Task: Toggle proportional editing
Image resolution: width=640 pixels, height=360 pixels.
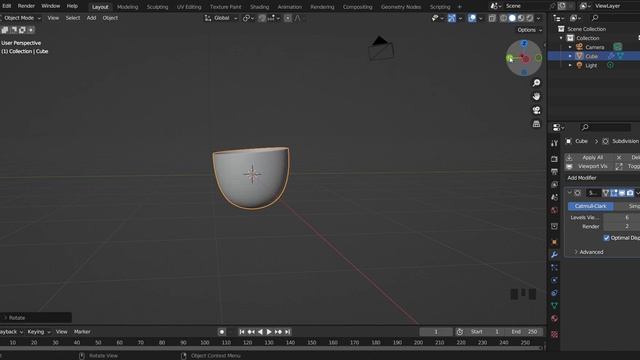Action: (288, 18)
